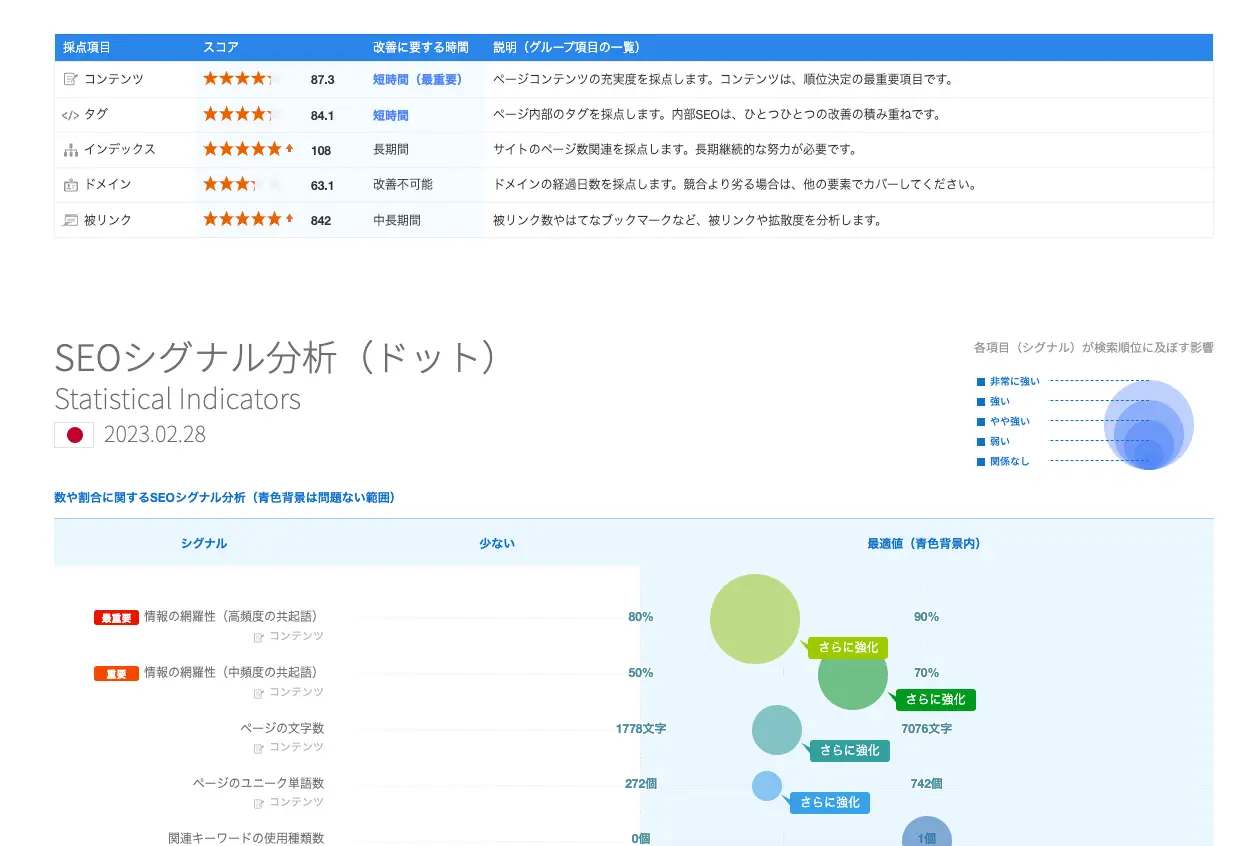Click the コンテンツ star rating
This screenshot has height=846, width=1255.
[238, 79]
